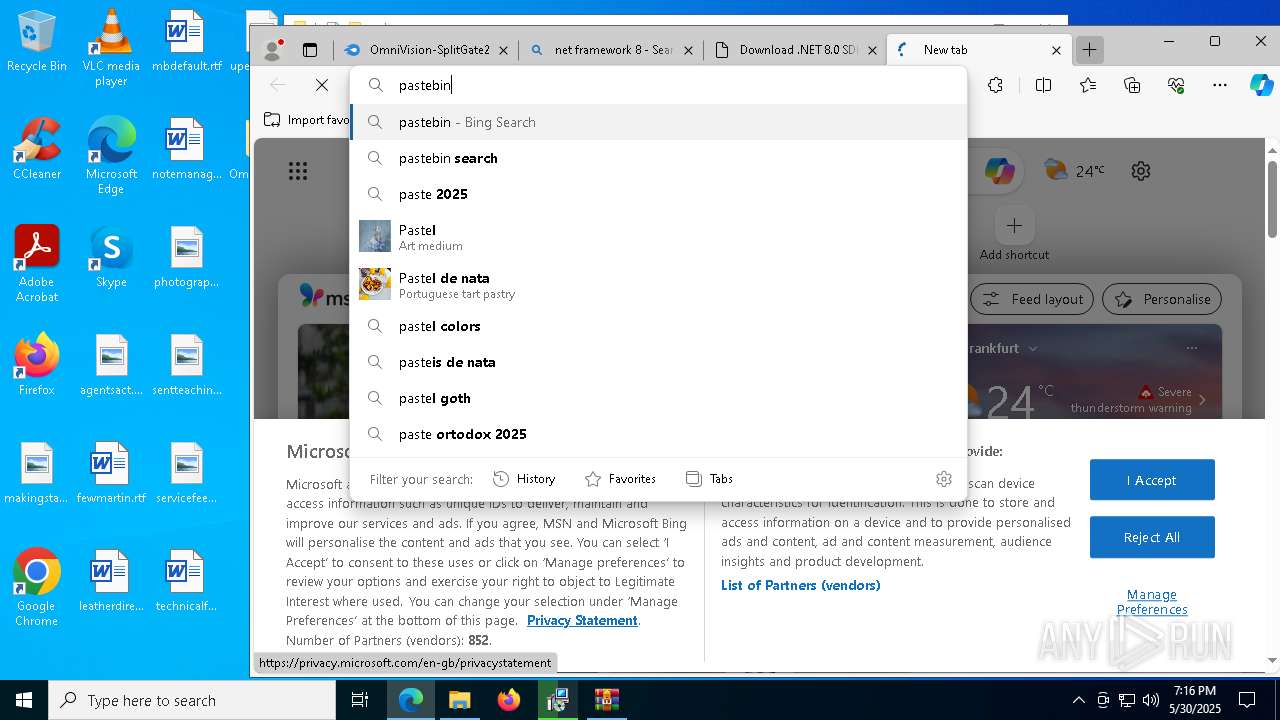Show hidden system tray icons
Viewport: 1280px width, 720px height.
1078,700
